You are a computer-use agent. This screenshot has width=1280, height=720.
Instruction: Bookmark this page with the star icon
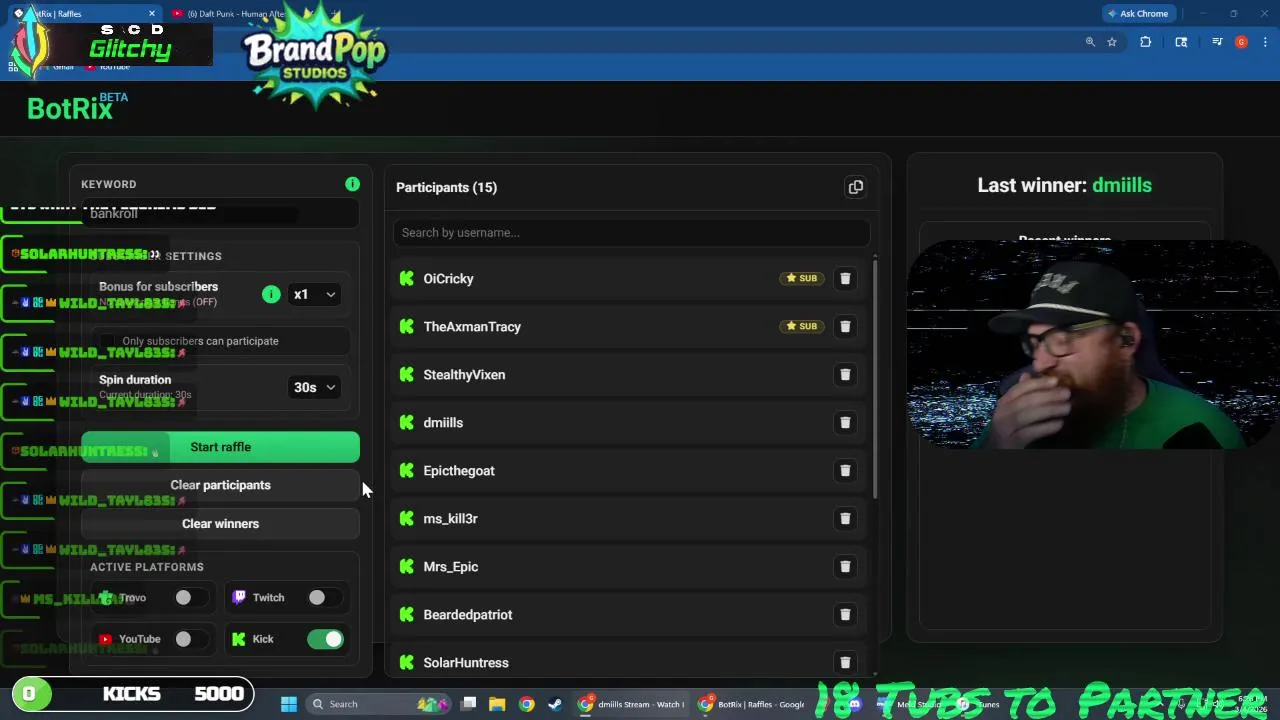click(1111, 42)
